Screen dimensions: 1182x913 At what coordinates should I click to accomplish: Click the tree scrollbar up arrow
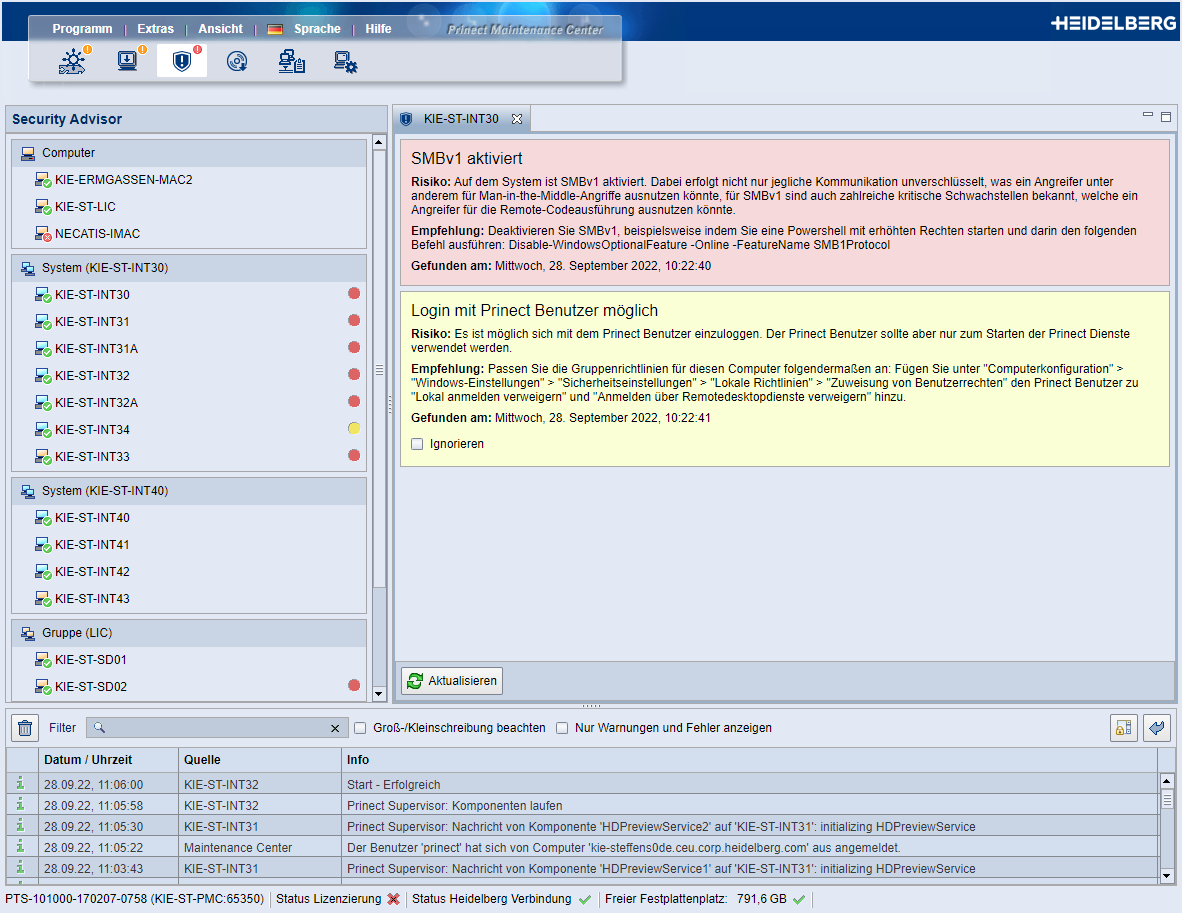pos(379,142)
